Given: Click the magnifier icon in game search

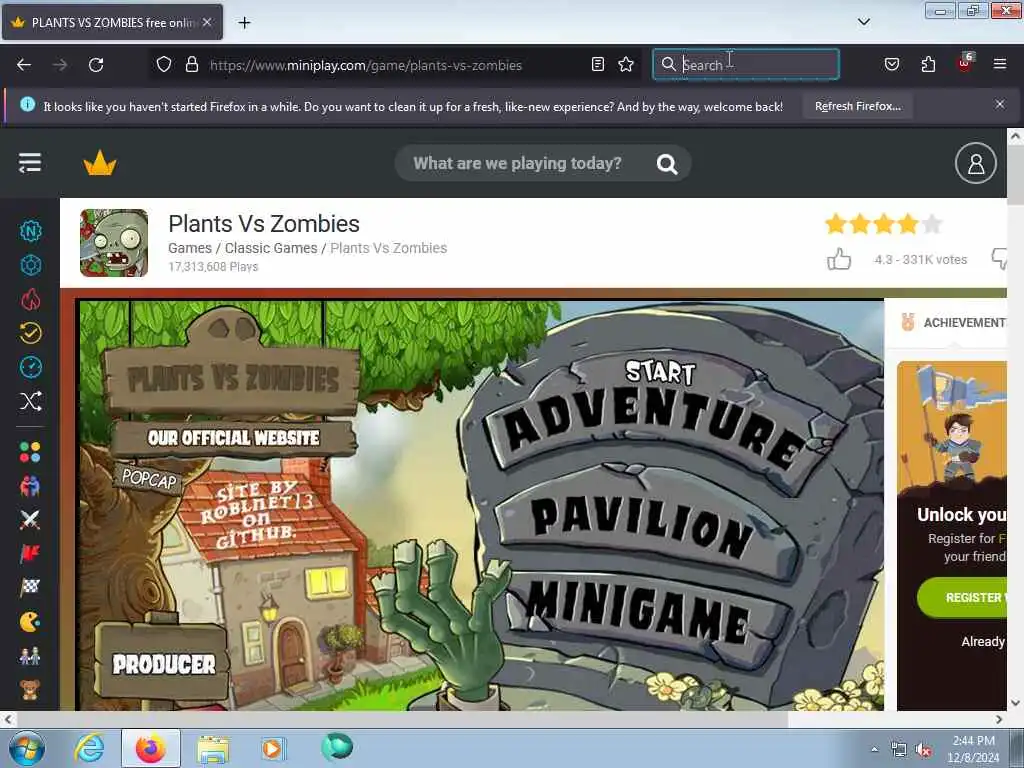Looking at the screenshot, I should (x=667, y=164).
